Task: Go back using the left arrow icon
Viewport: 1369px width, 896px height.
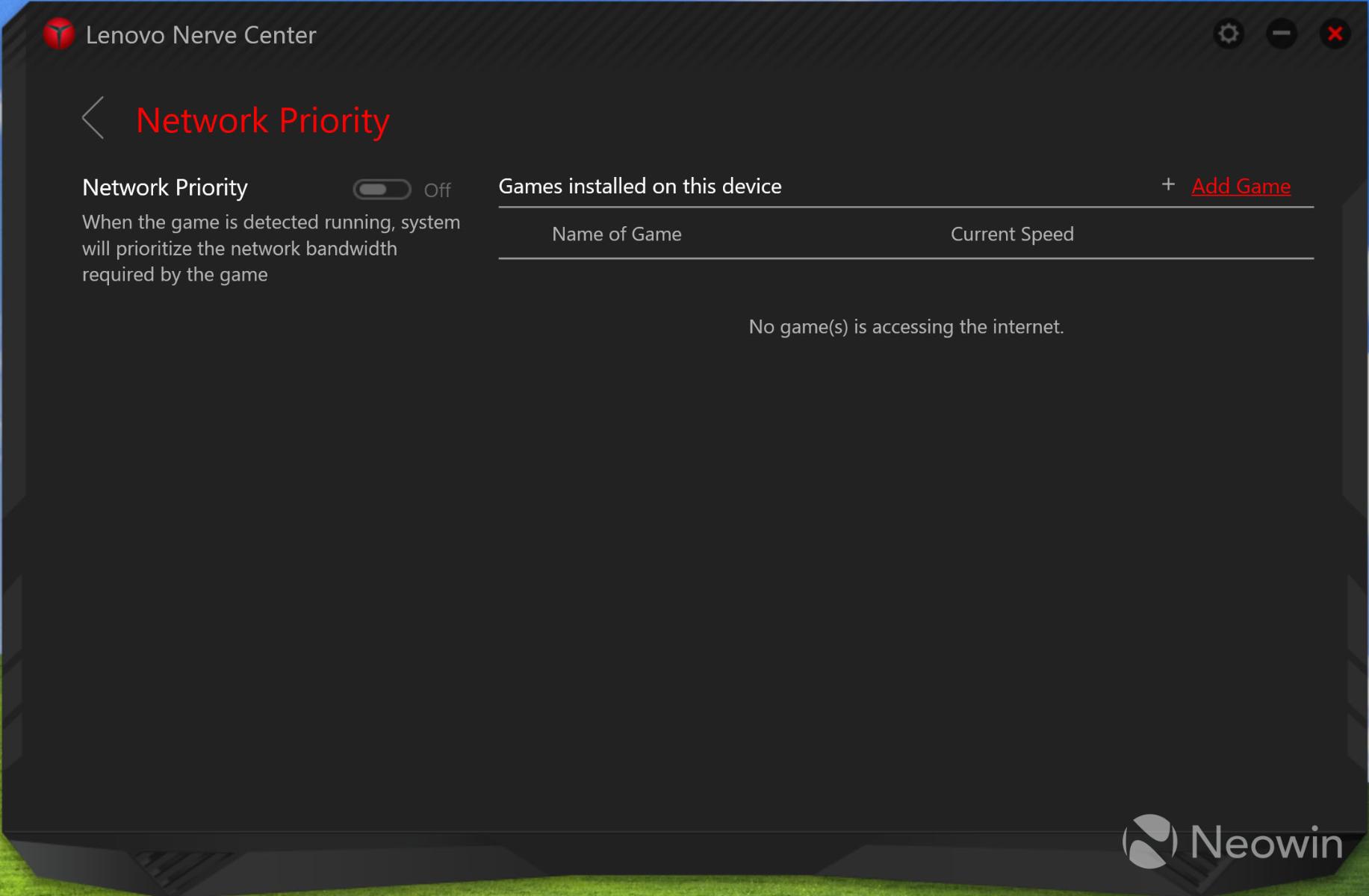Action: [93, 118]
